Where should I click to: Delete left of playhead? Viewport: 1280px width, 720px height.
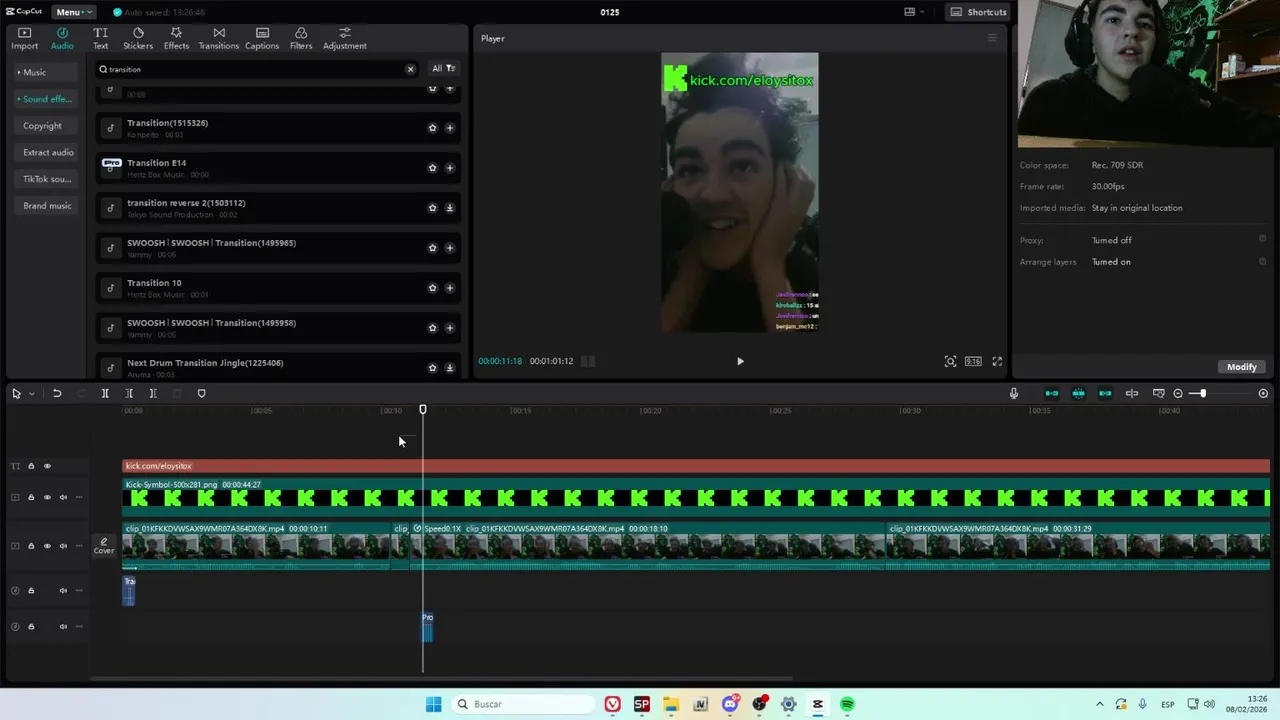pos(129,394)
